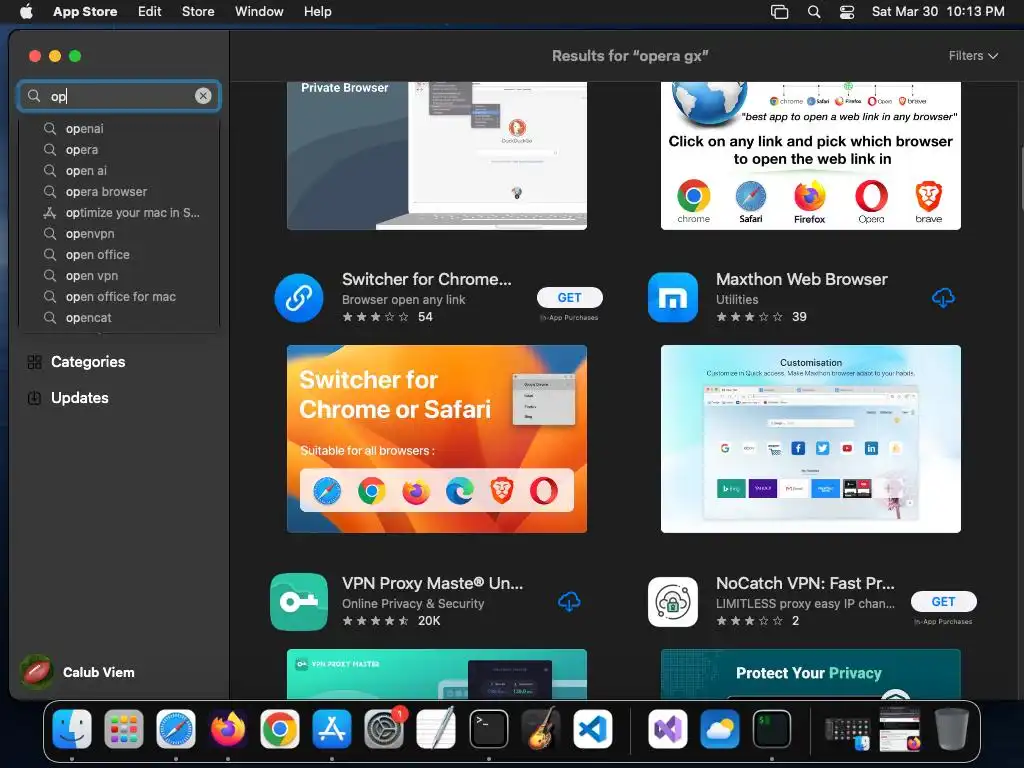Open purple Visual Studio from Dock
The height and width of the screenshot is (768, 1024).
click(667, 729)
